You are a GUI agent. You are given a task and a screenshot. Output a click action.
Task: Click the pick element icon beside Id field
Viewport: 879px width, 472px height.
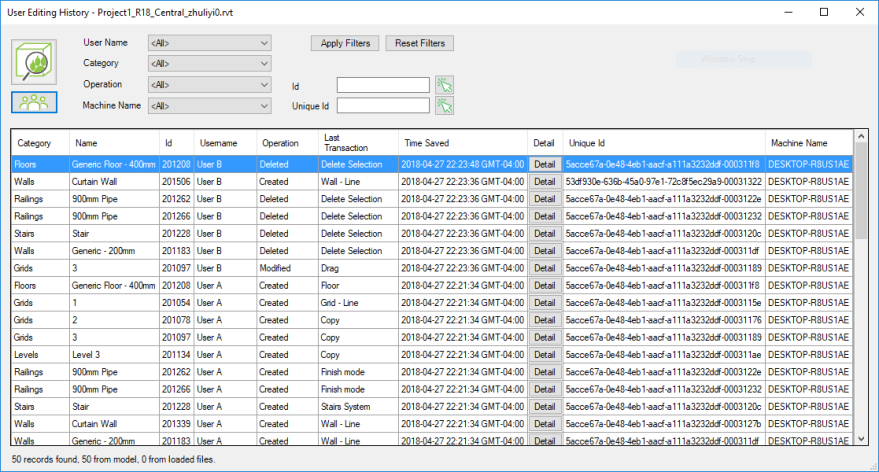pyautogui.click(x=445, y=85)
